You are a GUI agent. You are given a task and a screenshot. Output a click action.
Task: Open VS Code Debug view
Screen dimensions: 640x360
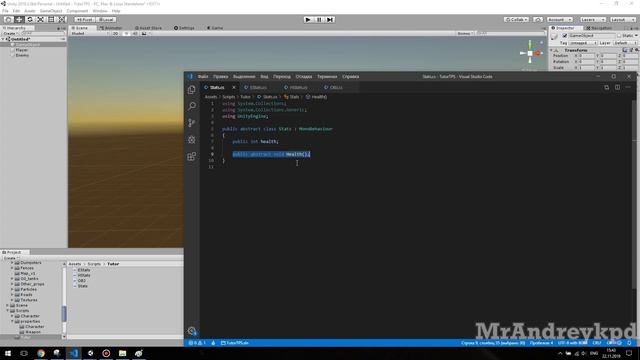pos(191,140)
